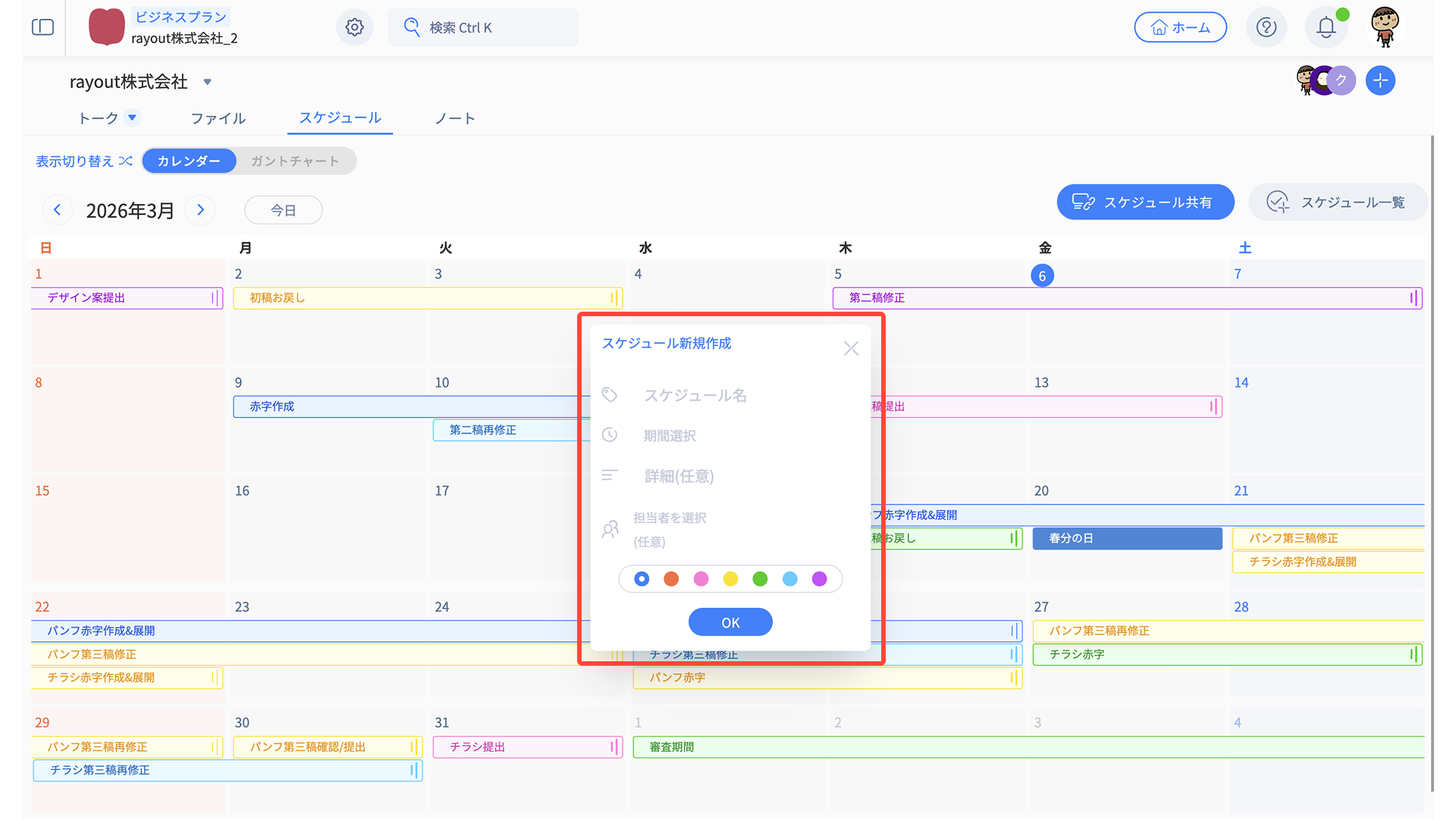Select the orange color radio option
This screenshot has width=1456, height=819.
coord(671,579)
